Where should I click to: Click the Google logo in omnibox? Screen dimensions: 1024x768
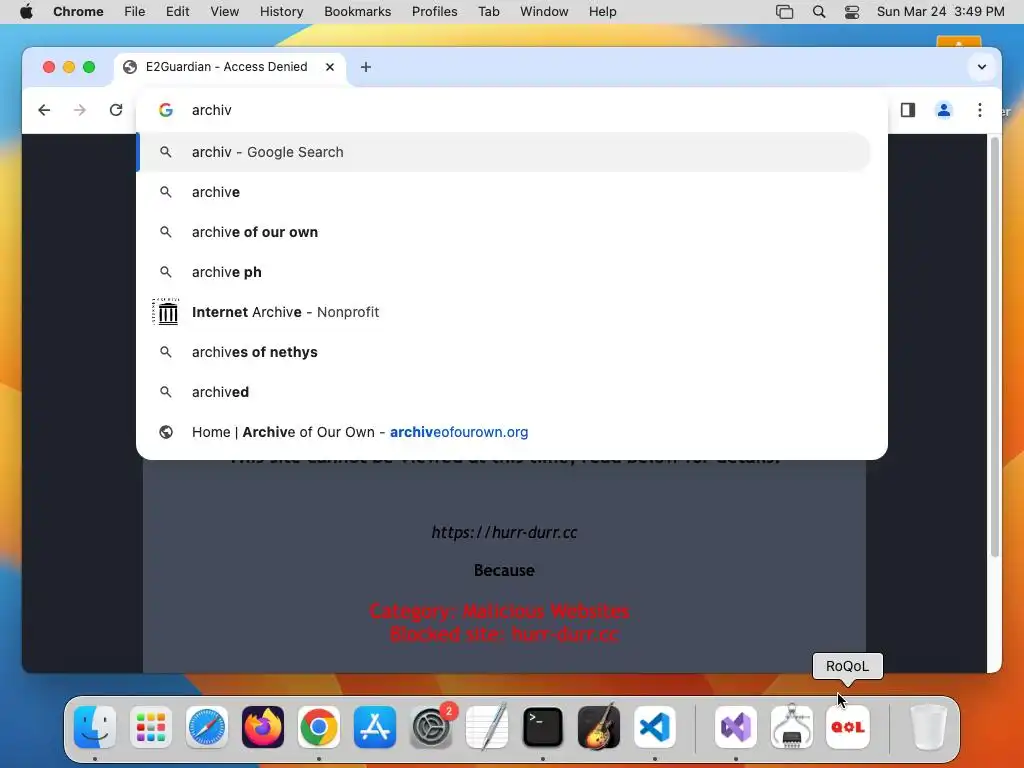[x=166, y=110]
